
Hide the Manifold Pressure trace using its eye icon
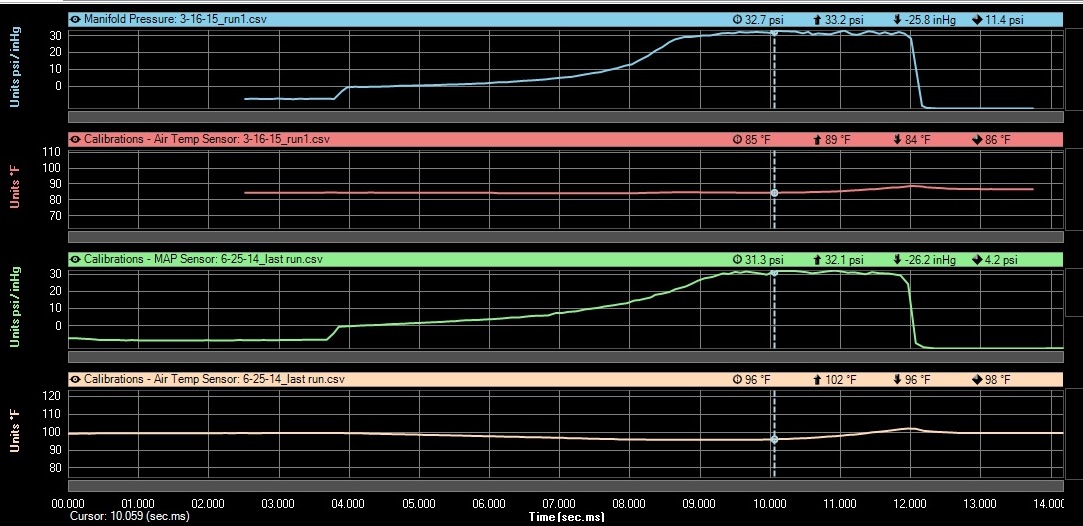75,19
